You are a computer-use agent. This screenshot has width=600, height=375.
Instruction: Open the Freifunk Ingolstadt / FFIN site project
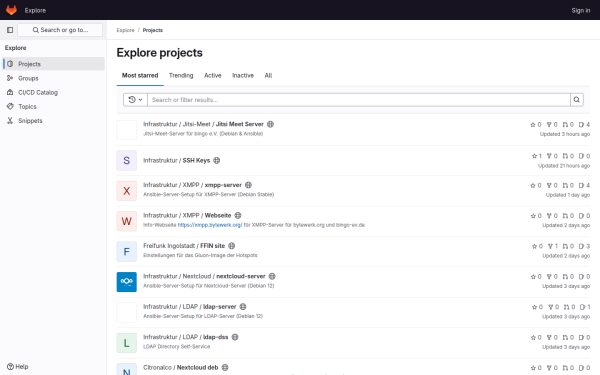[184, 246]
